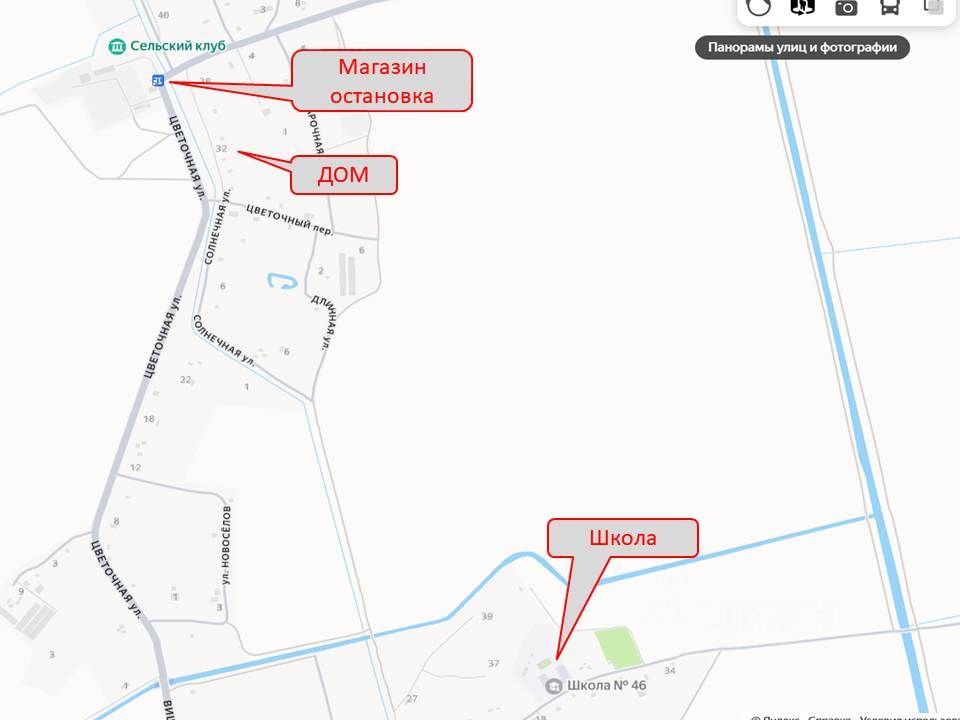This screenshot has height=720, width=960.
Task: Click the red Школа callout box
Action: (623, 538)
